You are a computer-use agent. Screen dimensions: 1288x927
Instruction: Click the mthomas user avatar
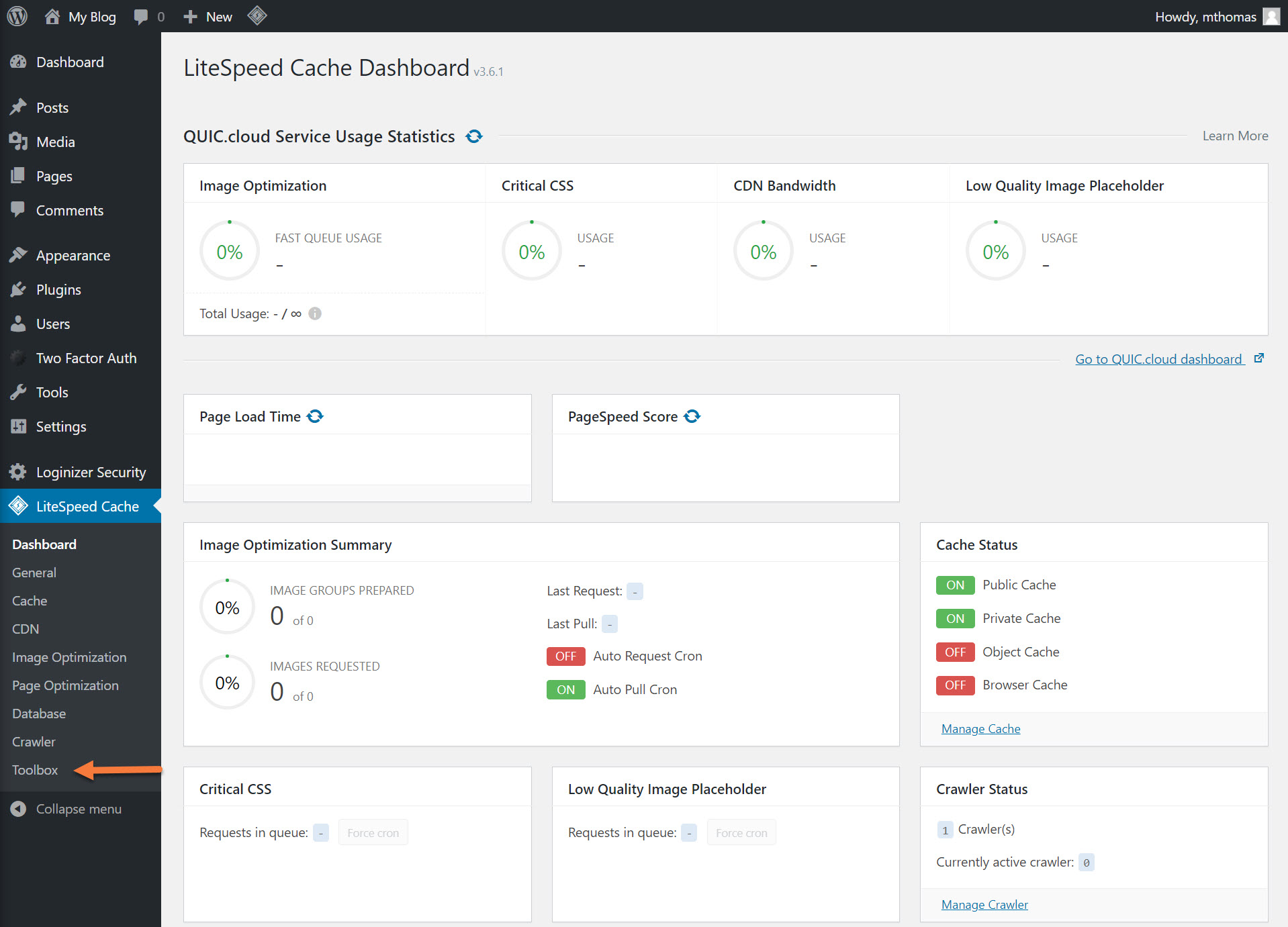click(x=1271, y=16)
